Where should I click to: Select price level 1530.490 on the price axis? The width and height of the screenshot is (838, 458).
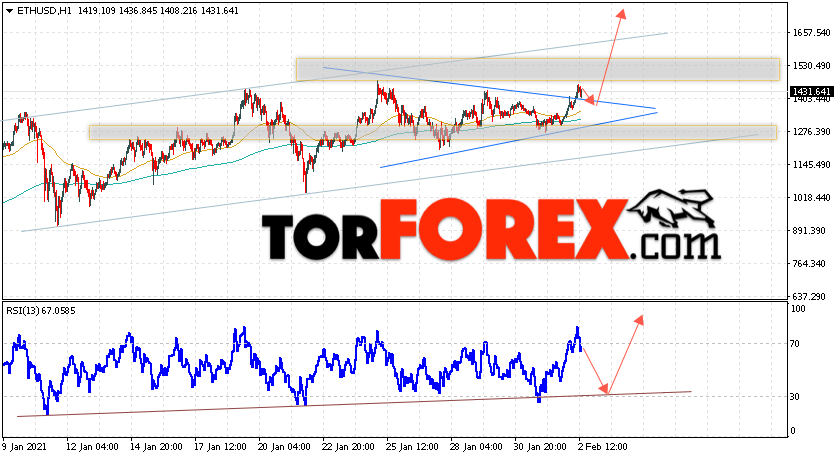(x=811, y=66)
